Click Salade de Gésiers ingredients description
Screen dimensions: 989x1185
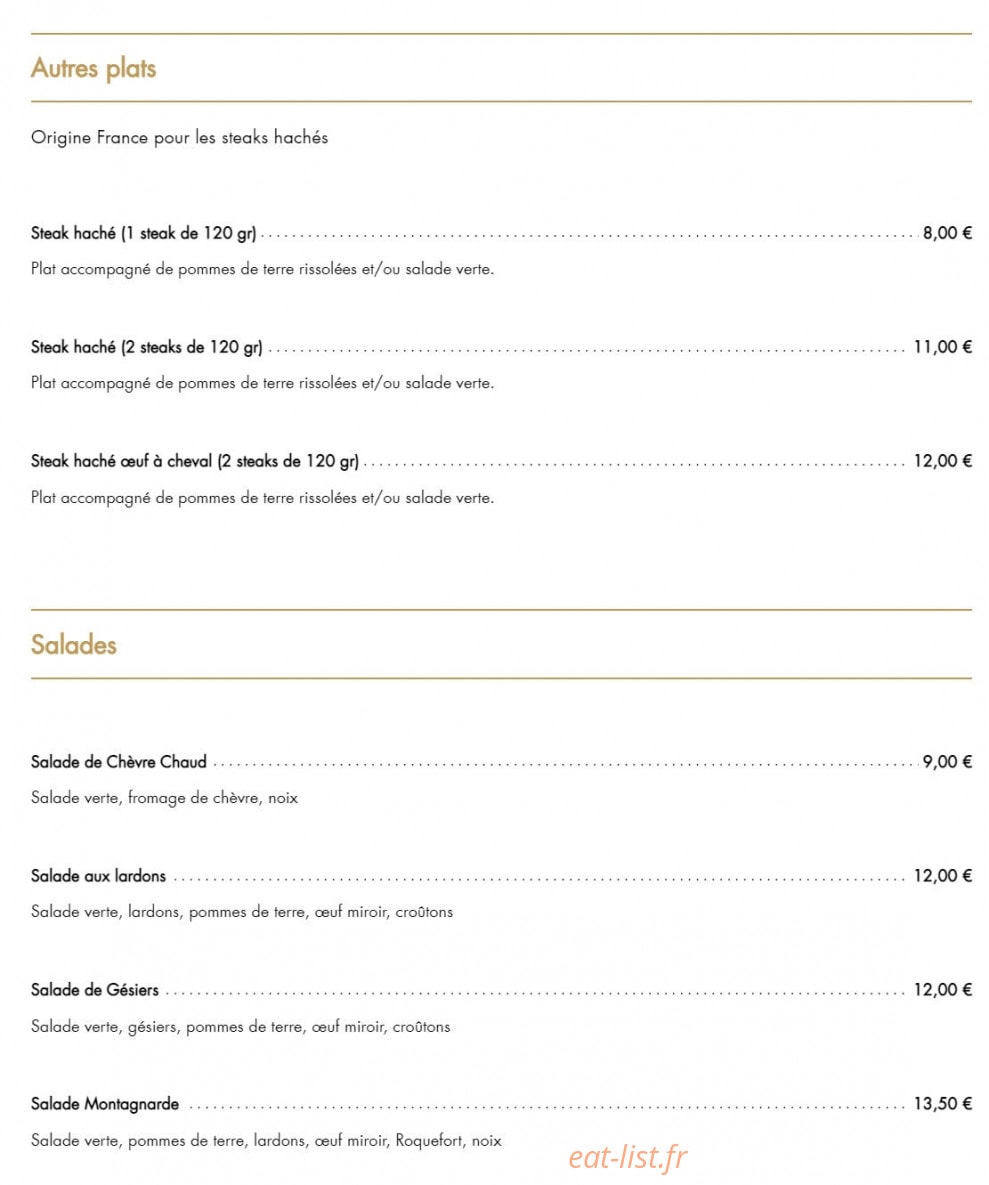[x=240, y=1027]
